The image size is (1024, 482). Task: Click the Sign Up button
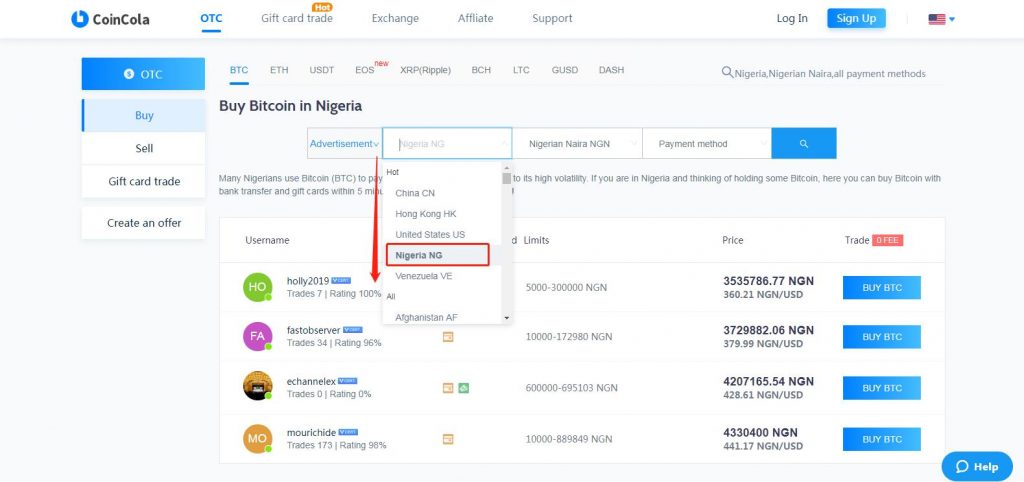click(856, 18)
